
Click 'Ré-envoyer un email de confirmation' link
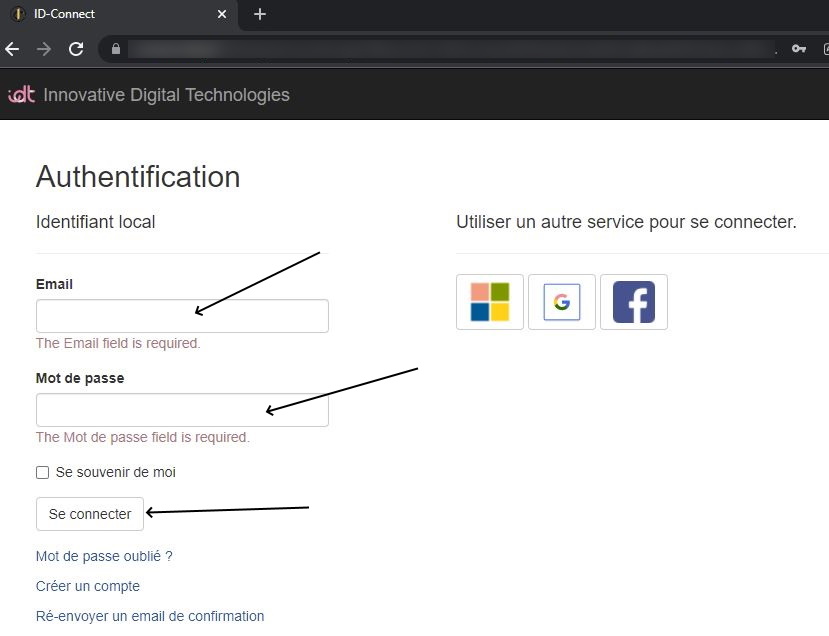150,616
